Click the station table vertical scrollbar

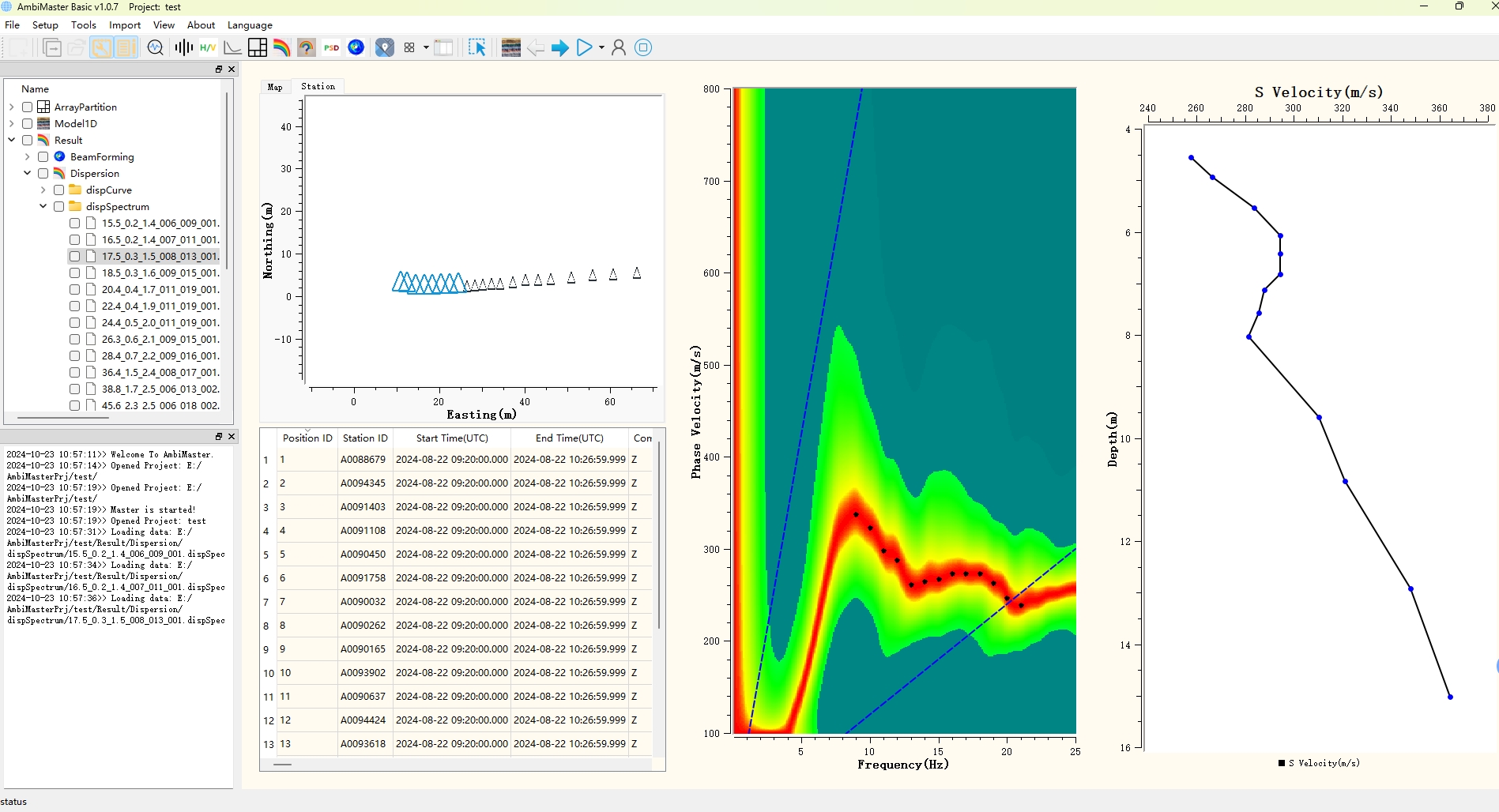658,537
